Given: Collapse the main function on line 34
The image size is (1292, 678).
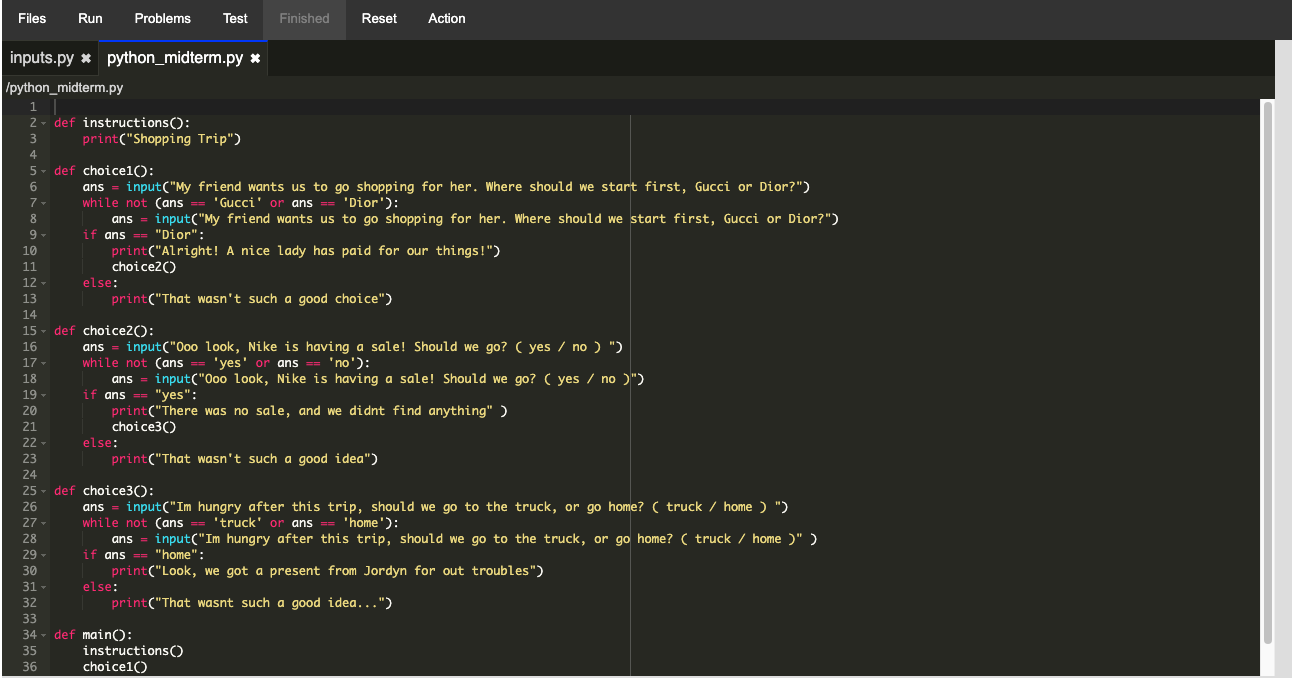Looking at the screenshot, I should [45, 635].
